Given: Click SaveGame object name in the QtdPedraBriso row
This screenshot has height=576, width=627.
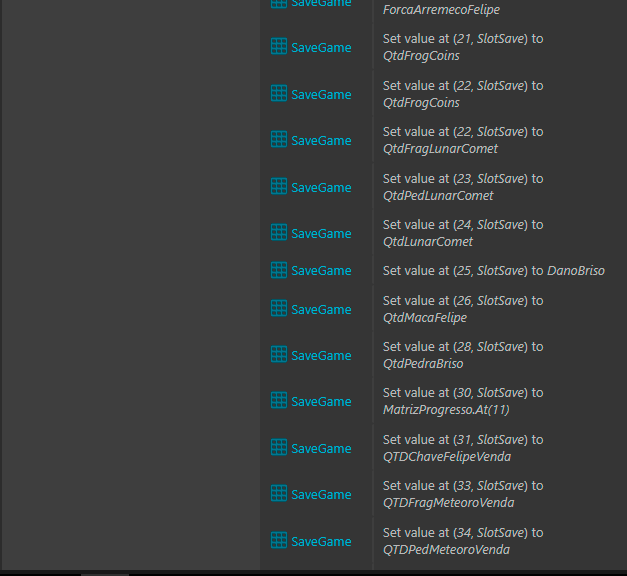Looking at the screenshot, I should pos(321,355).
